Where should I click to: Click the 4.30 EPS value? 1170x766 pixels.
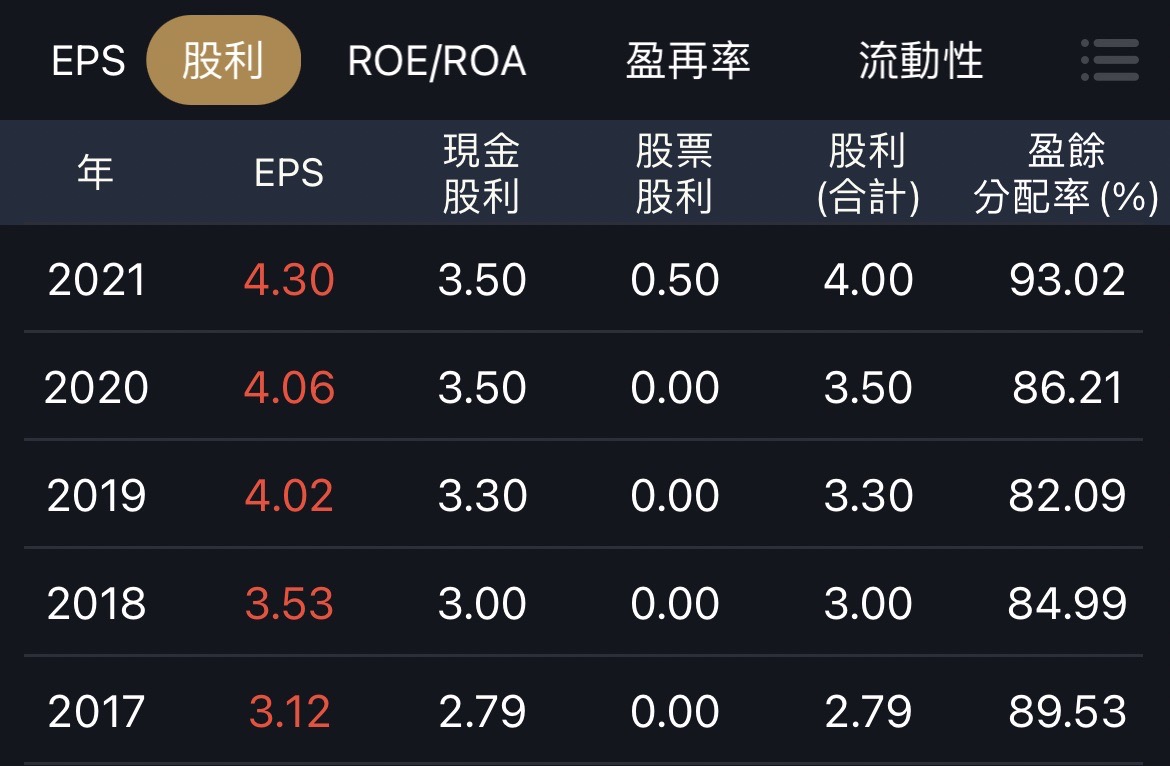pos(289,280)
